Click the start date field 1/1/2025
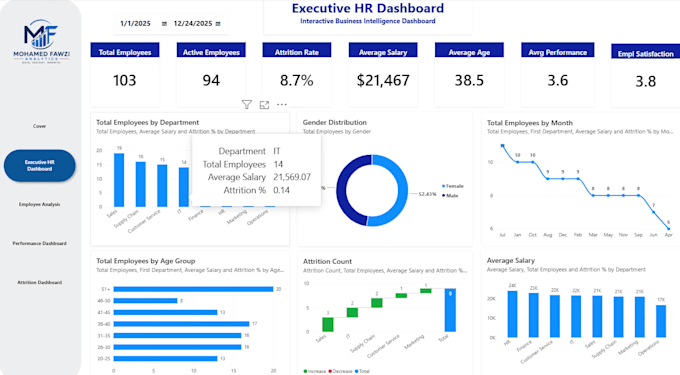This screenshot has width=680, height=375. pos(135,23)
